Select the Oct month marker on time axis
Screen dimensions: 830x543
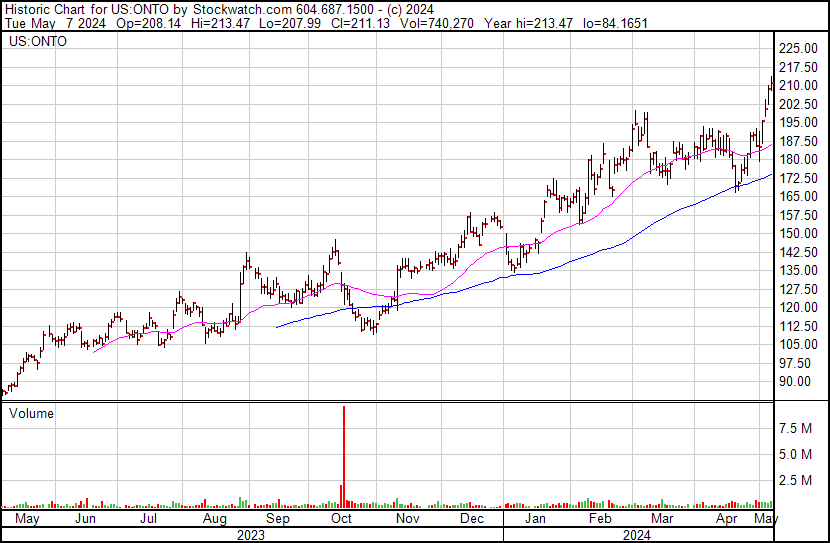[x=341, y=520]
